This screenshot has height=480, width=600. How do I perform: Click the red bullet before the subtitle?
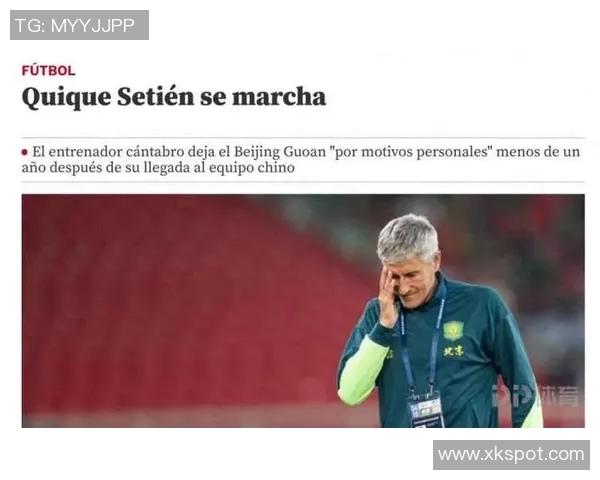tap(24, 152)
